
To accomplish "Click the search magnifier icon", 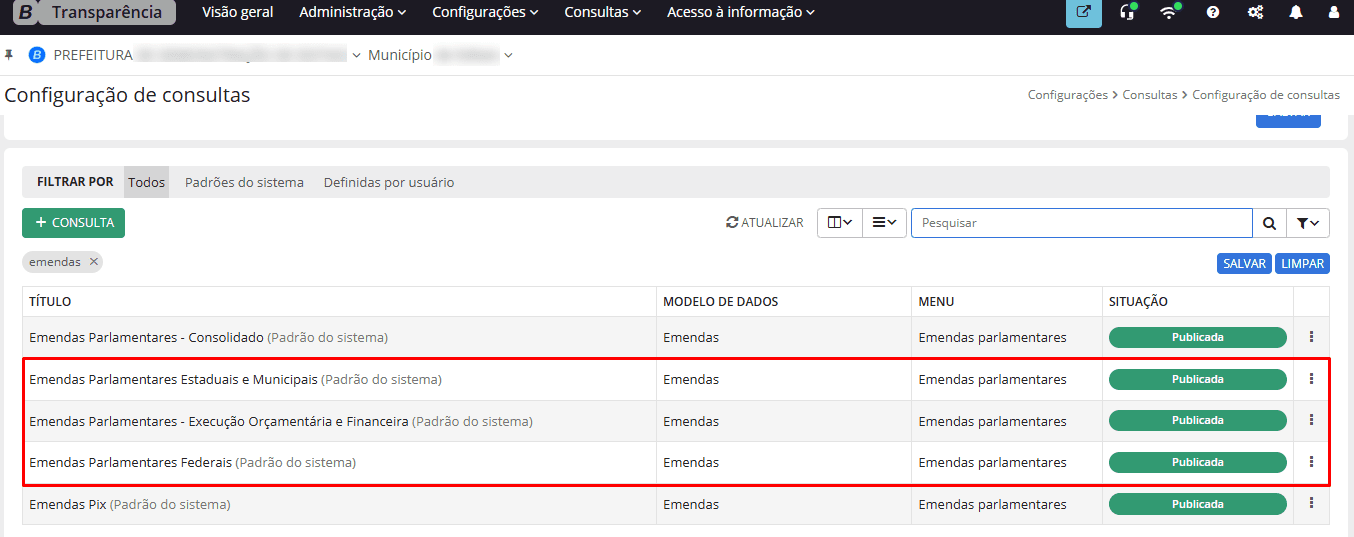I will pos(1269,223).
